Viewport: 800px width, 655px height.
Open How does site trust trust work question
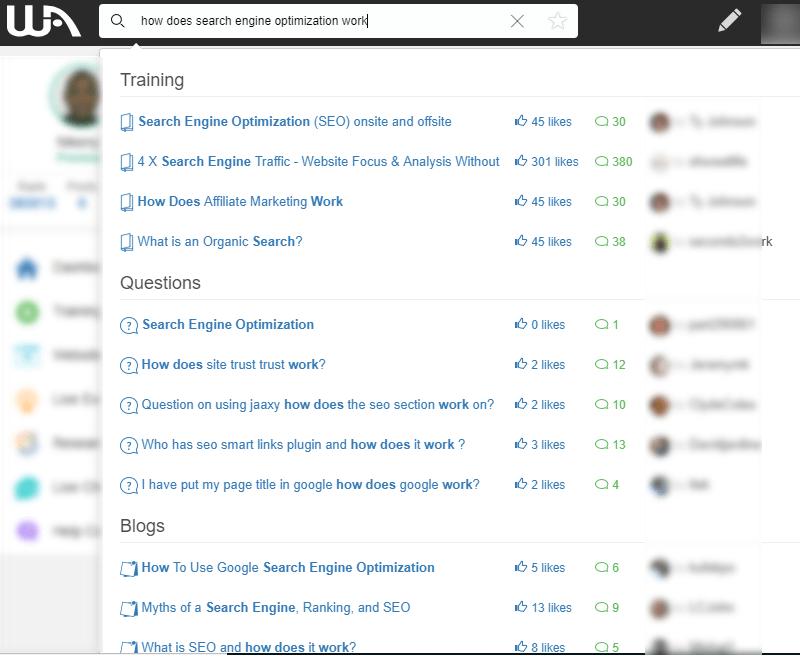[x=234, y=364]
